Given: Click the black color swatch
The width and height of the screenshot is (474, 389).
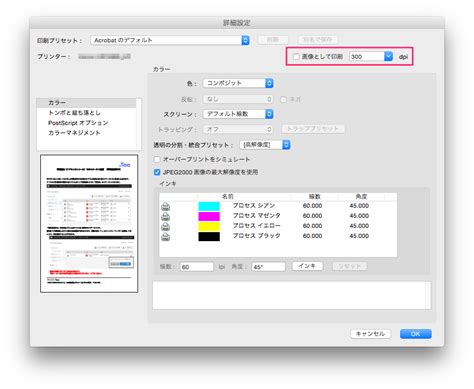Looking at the screenshot, I should [209, 236].
